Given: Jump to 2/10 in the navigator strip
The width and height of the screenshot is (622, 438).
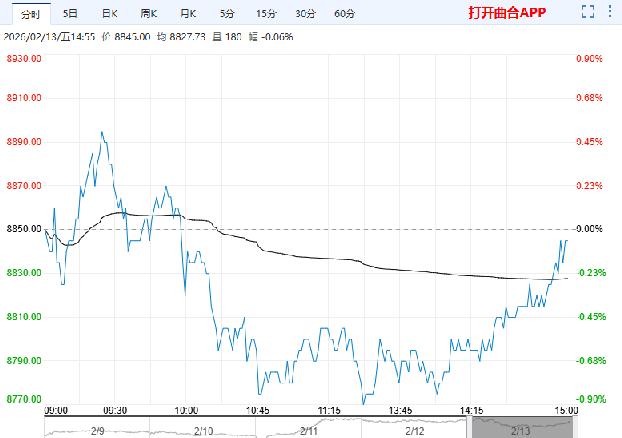Looking at the screenshot, I should tap(203, 430).
